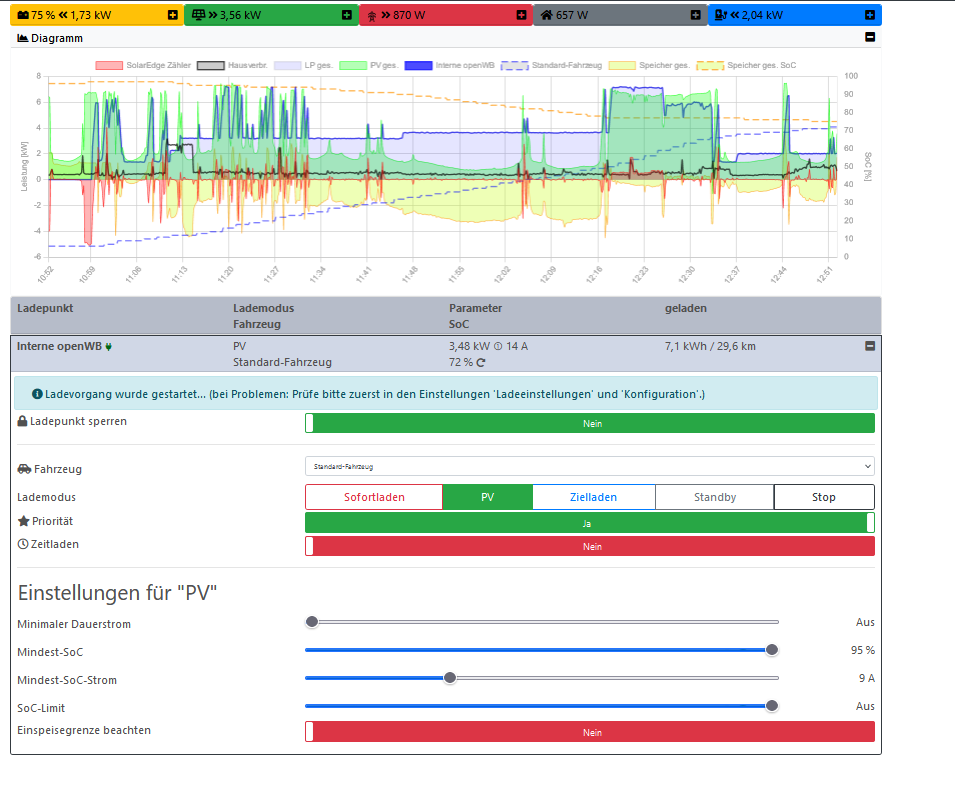The image size is (955, 785).
Task: Click the green plug icon next to Interne openWB
Action: (108, 347)
